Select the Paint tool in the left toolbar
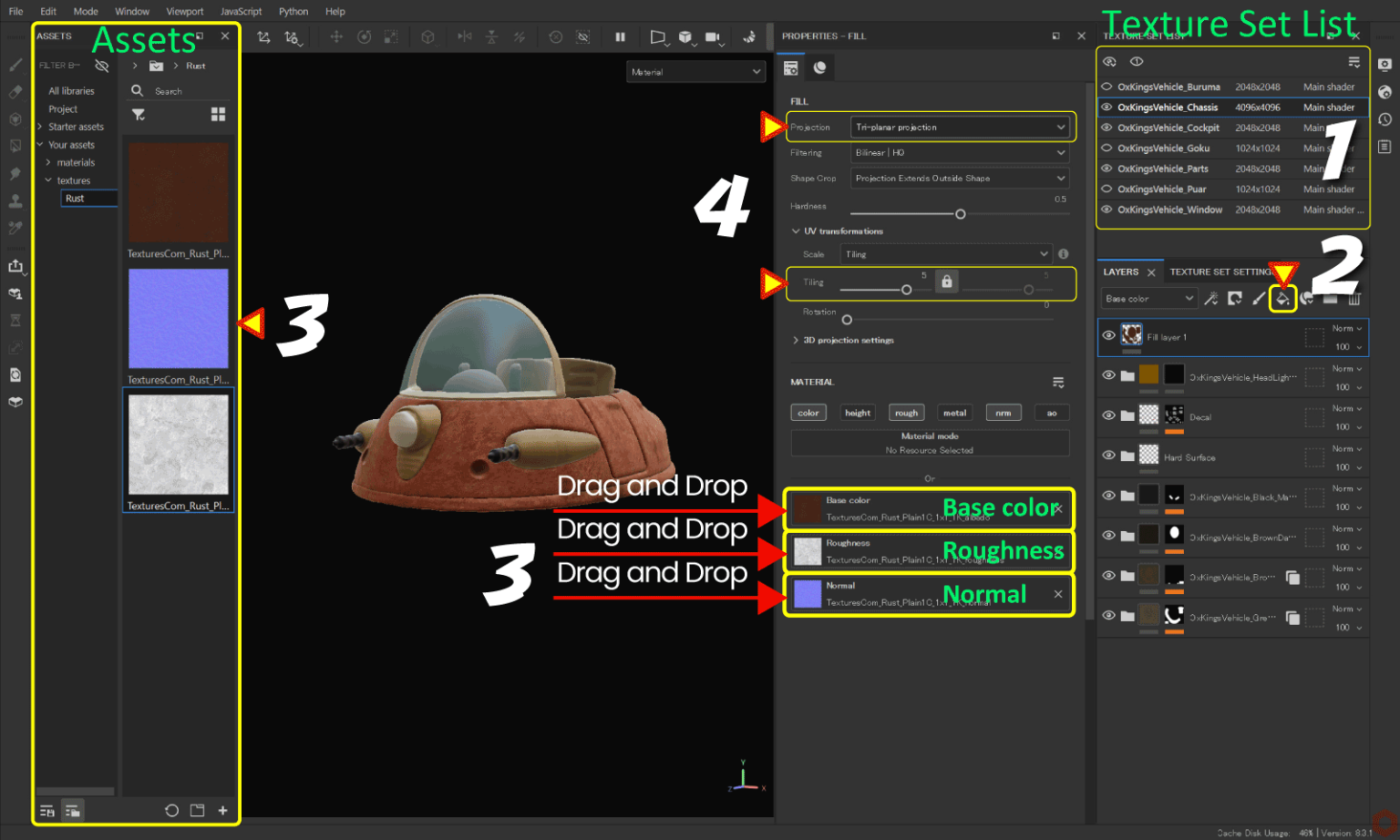1400x840 pixels. tap(15, 64)
